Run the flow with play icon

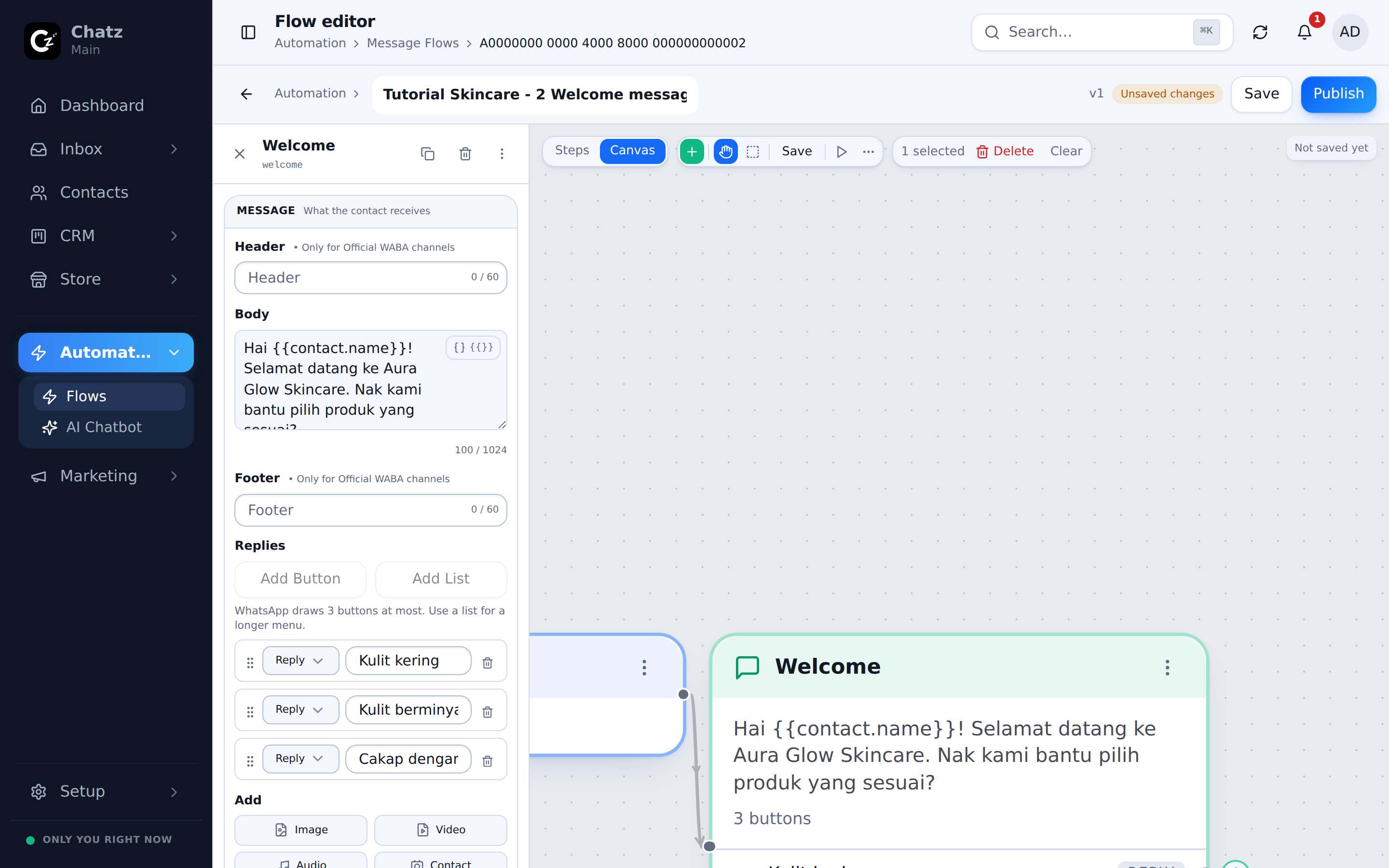[x=842, y=151]
